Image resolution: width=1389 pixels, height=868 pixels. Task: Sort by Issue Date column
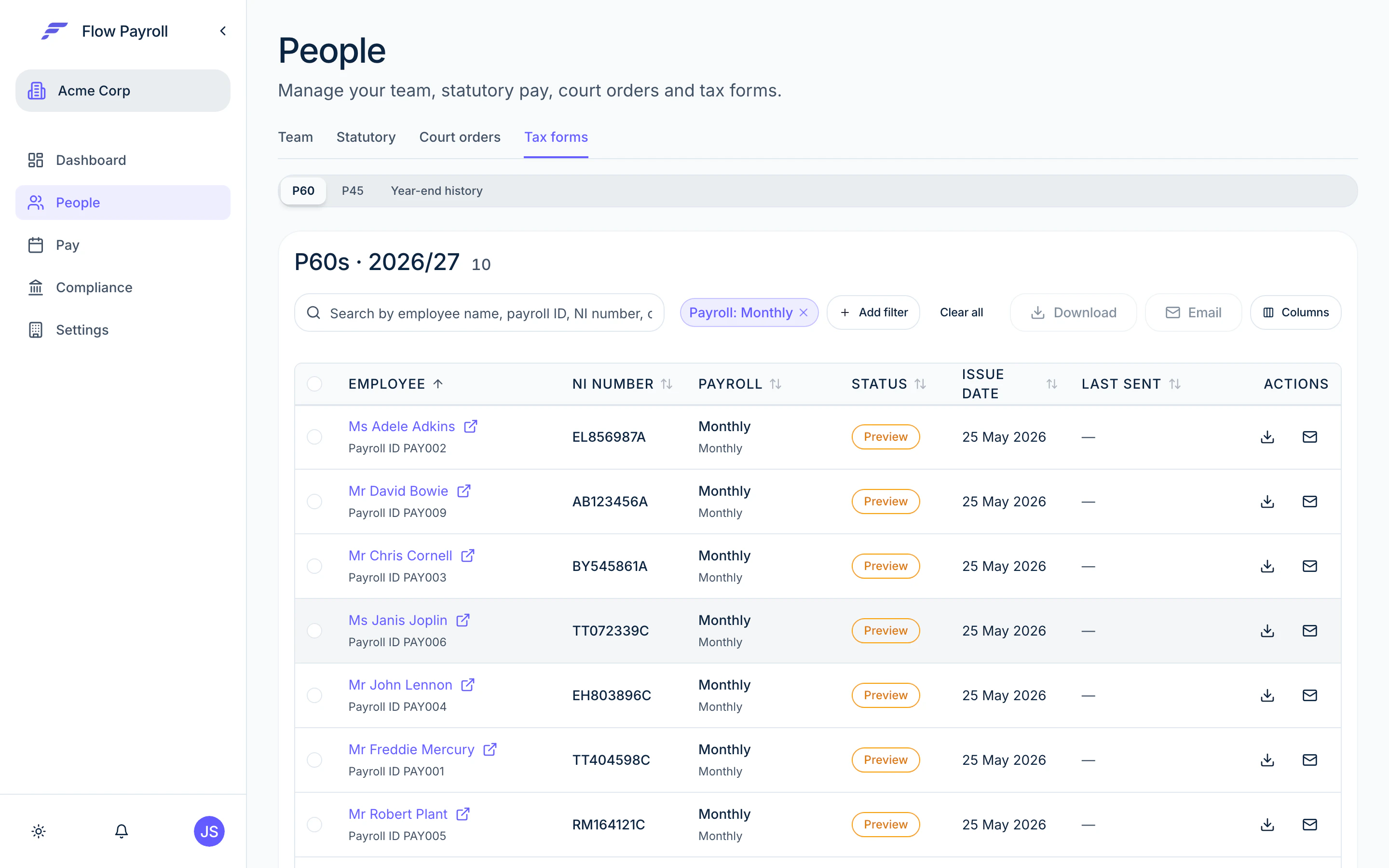(x=1009, y=383)
